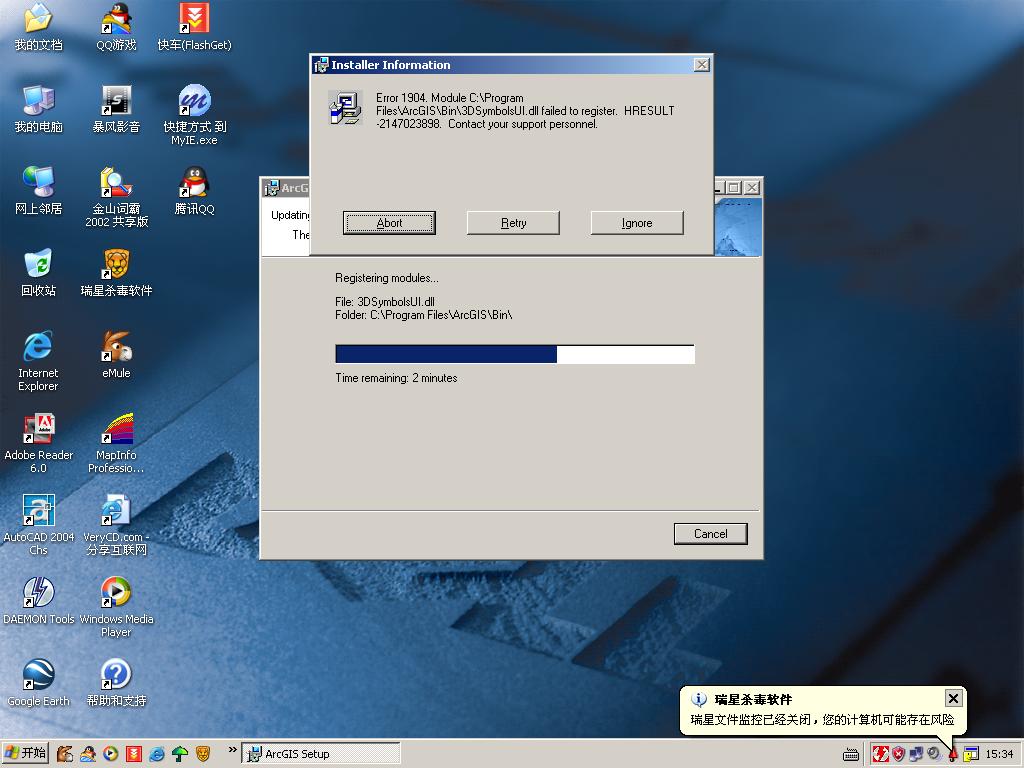
Task: Select Ignore to skip the registration error
Action: point(637,223)
